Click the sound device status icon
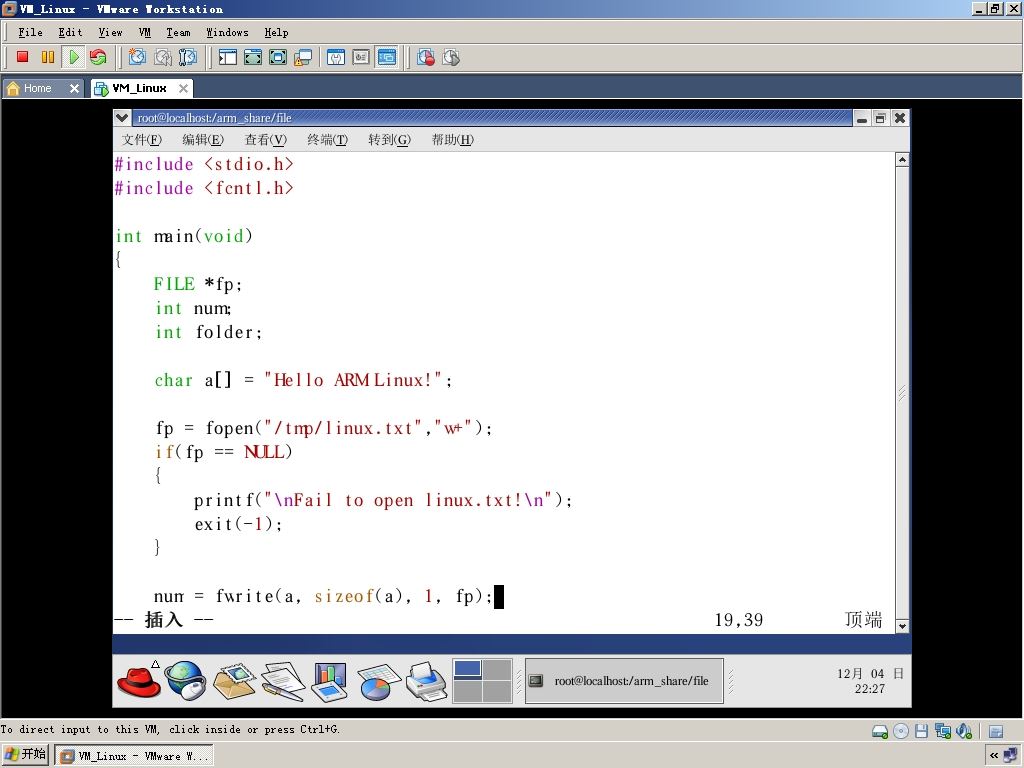Viewport: 1024px width, 768px height. click(964, 731)
